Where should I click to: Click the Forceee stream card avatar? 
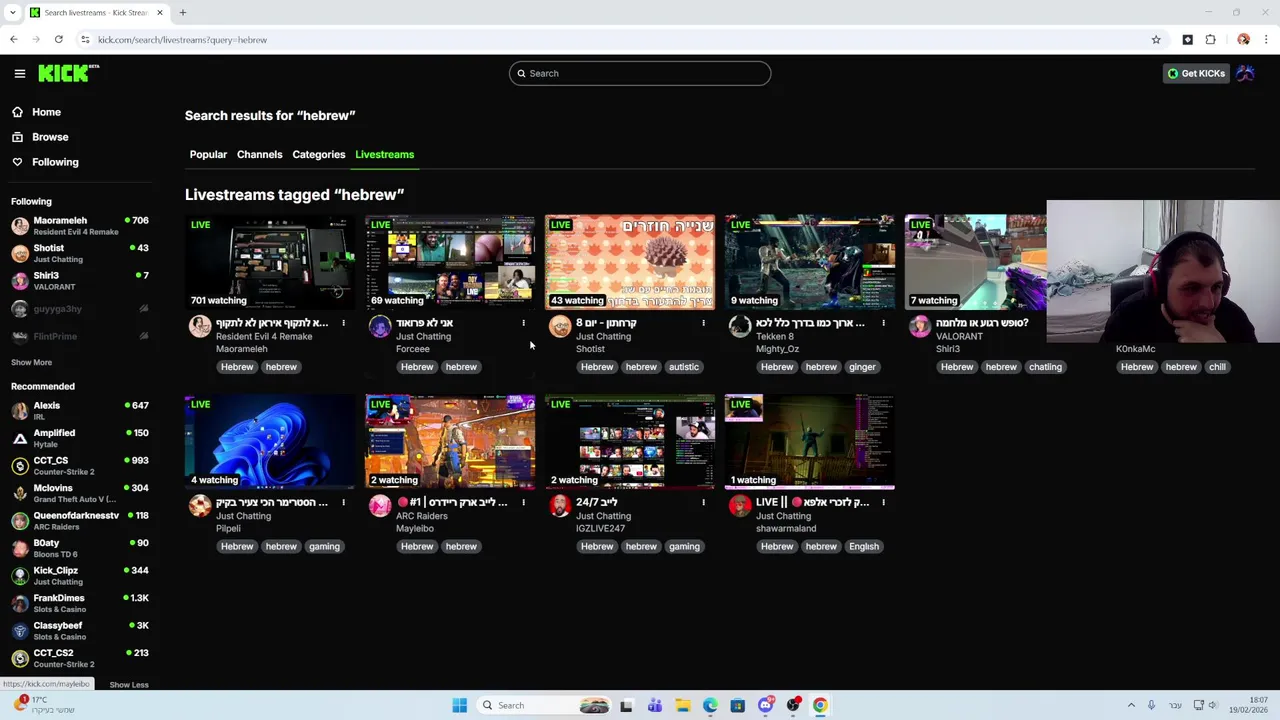coord(380,326)
